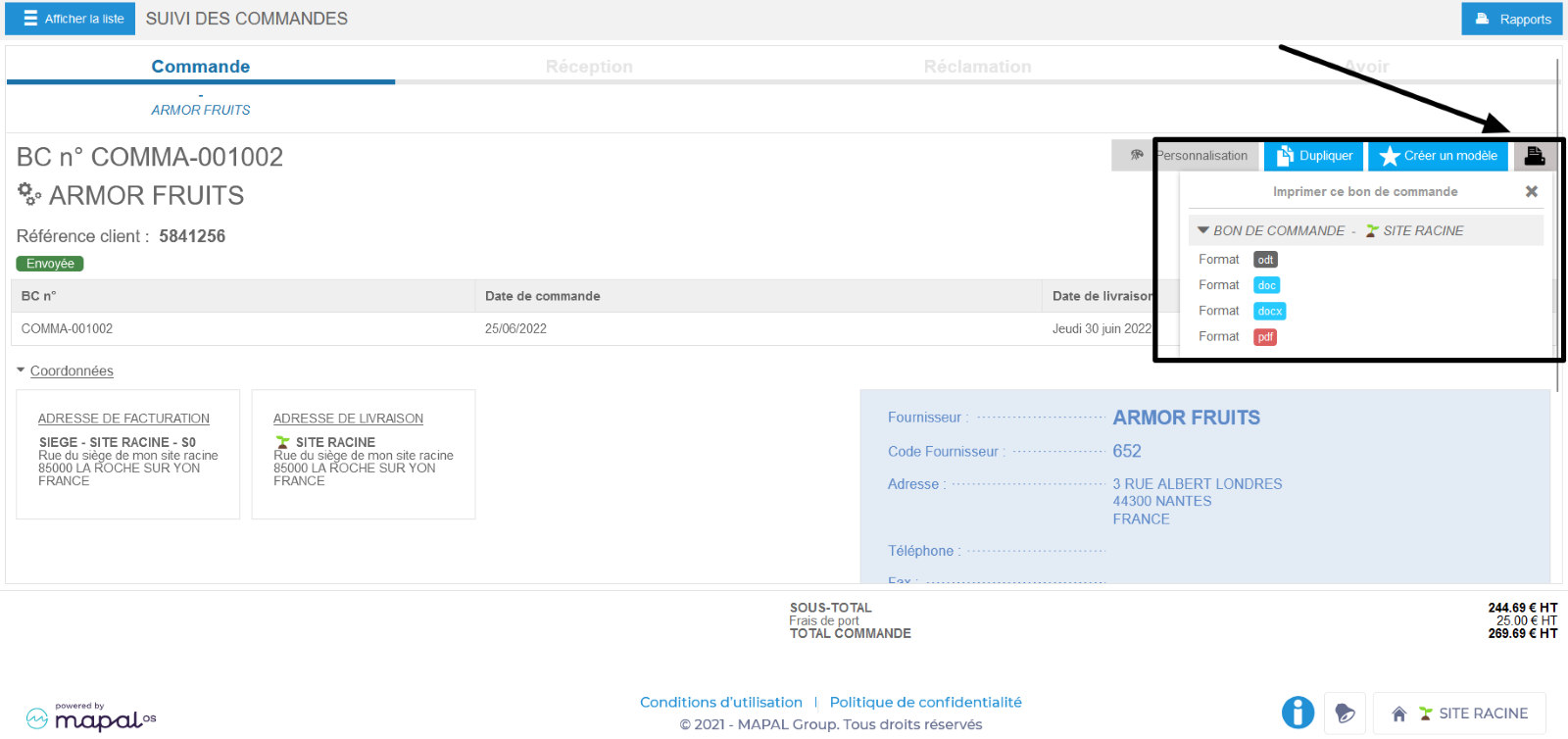Click the delivery date Jeudi 30 juin 2022

[1102, 328]
